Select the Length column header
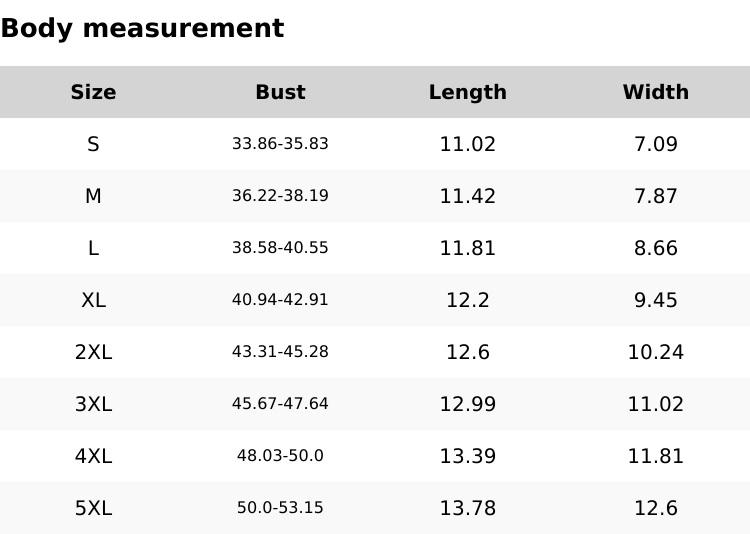 [x=467, y=92]
